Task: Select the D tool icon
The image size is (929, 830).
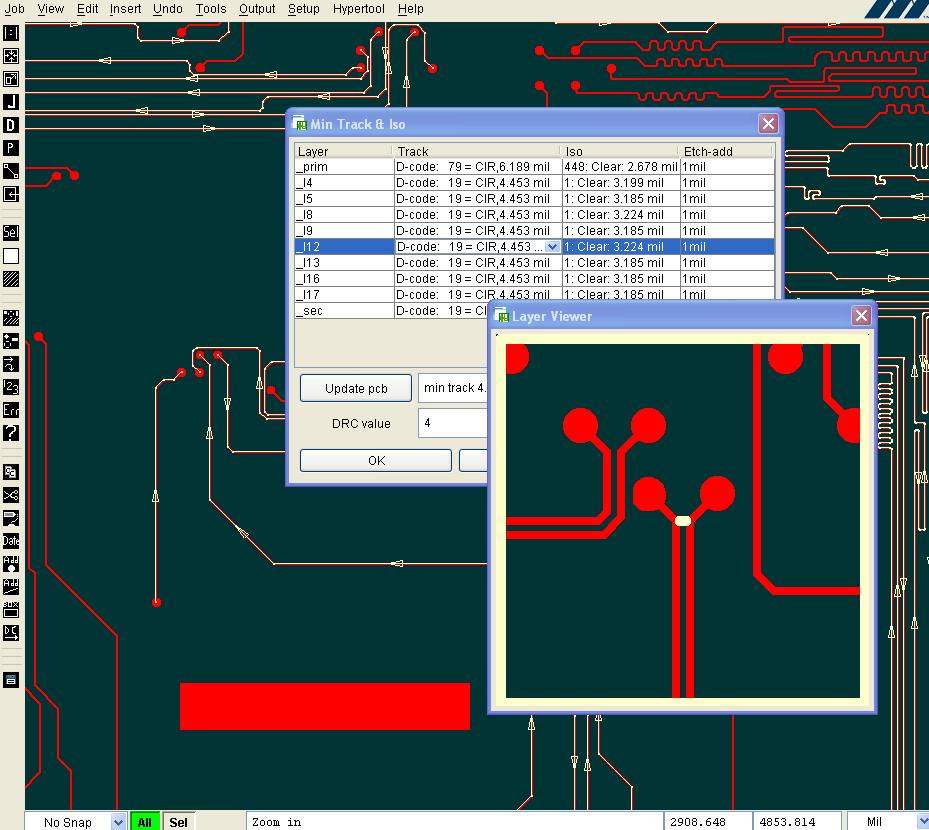Action: [11, 125]
